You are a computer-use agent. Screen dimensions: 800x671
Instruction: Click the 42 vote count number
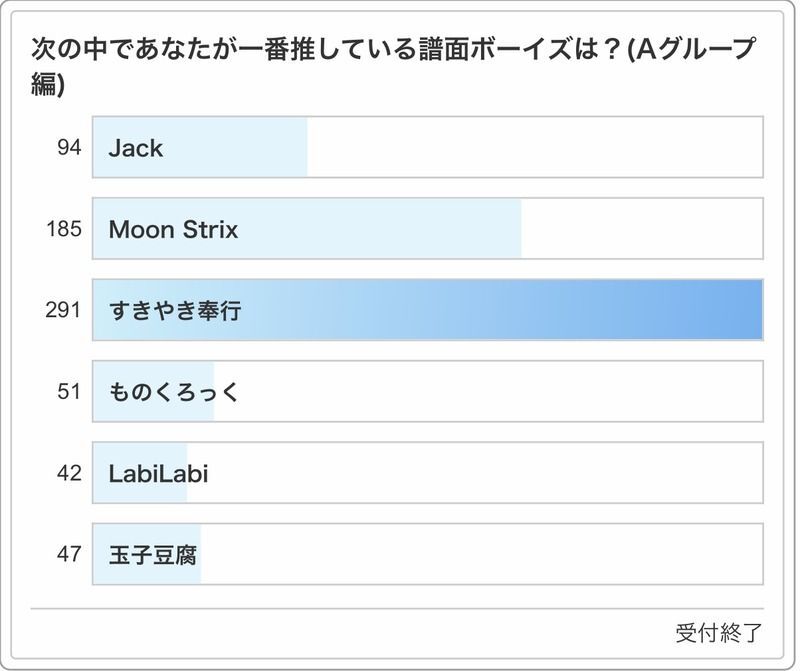[x=68, y=473]
